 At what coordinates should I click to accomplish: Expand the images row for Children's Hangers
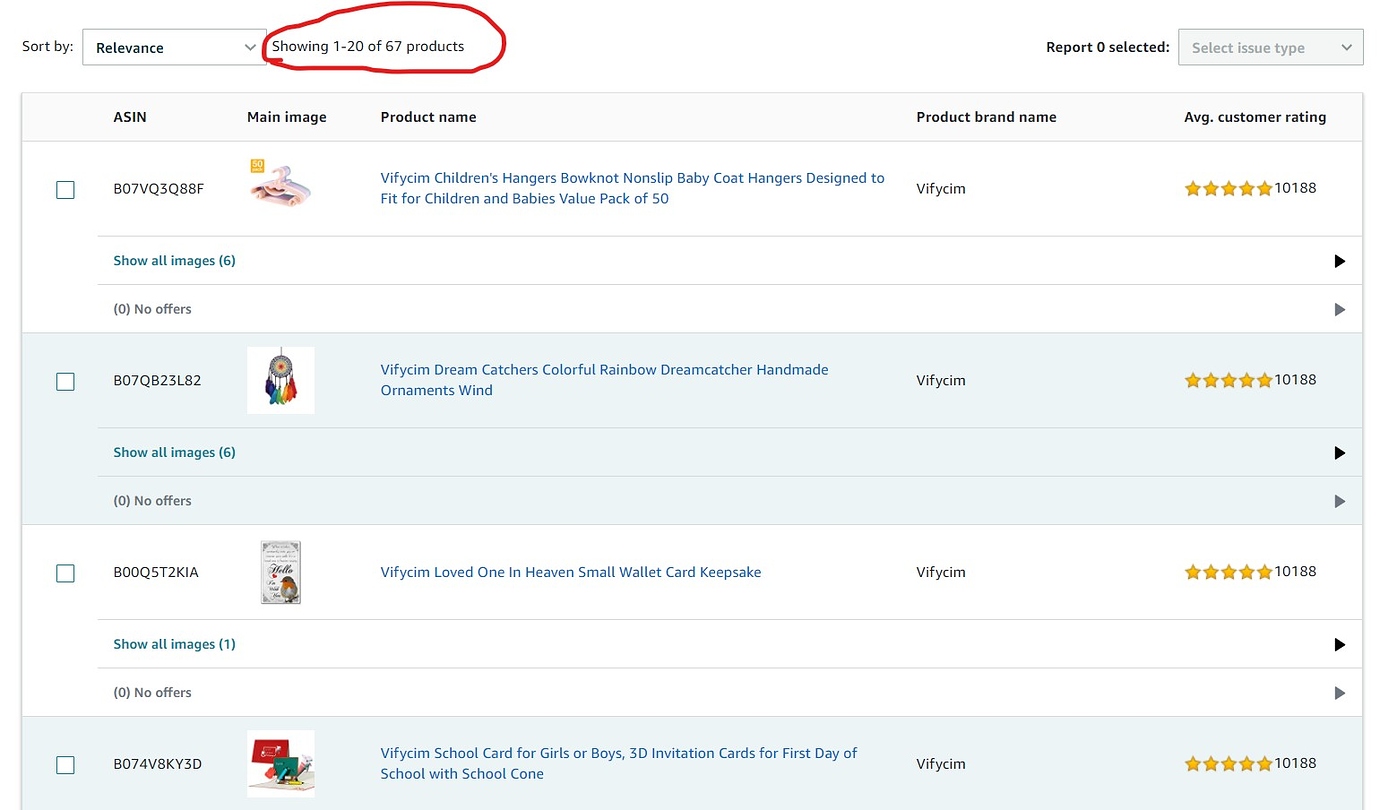point(1340,261)
